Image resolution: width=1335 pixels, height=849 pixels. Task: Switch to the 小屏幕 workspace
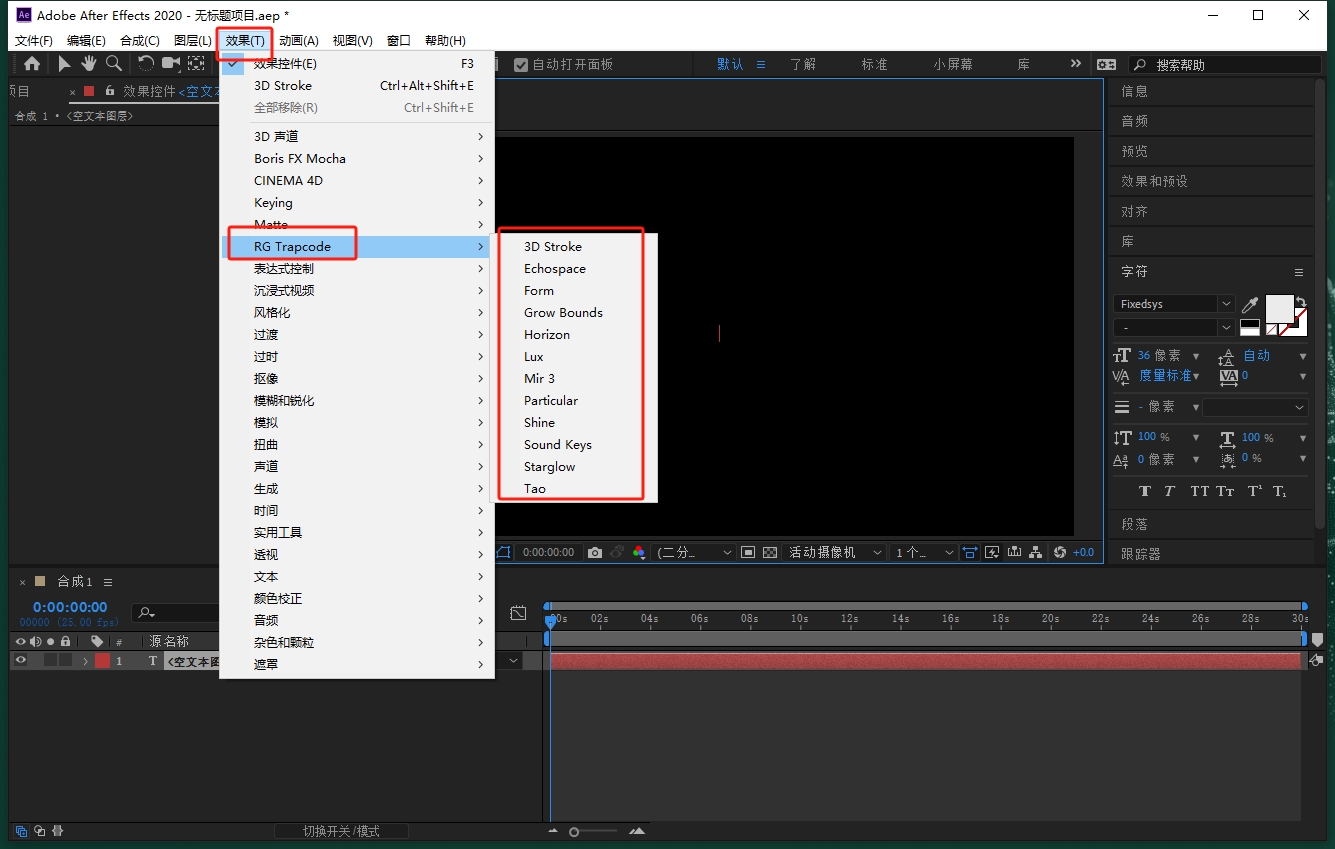pos(952,64)
